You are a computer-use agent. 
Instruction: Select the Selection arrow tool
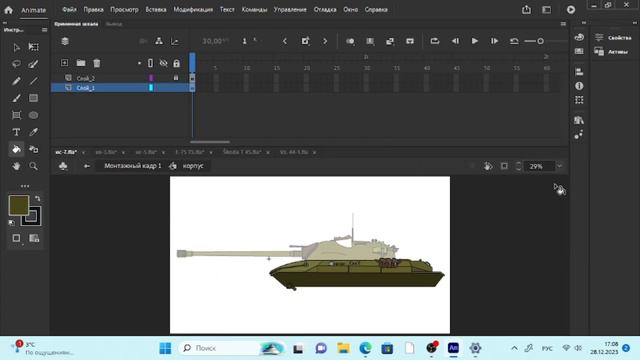[16, 47]
